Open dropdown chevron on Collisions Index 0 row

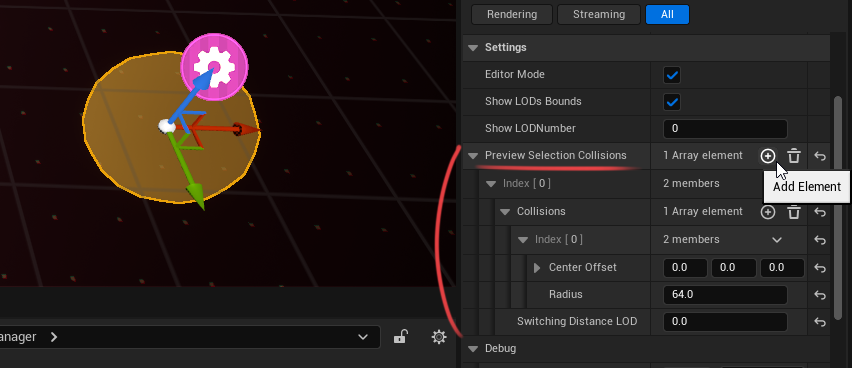[x=777, y=240]
